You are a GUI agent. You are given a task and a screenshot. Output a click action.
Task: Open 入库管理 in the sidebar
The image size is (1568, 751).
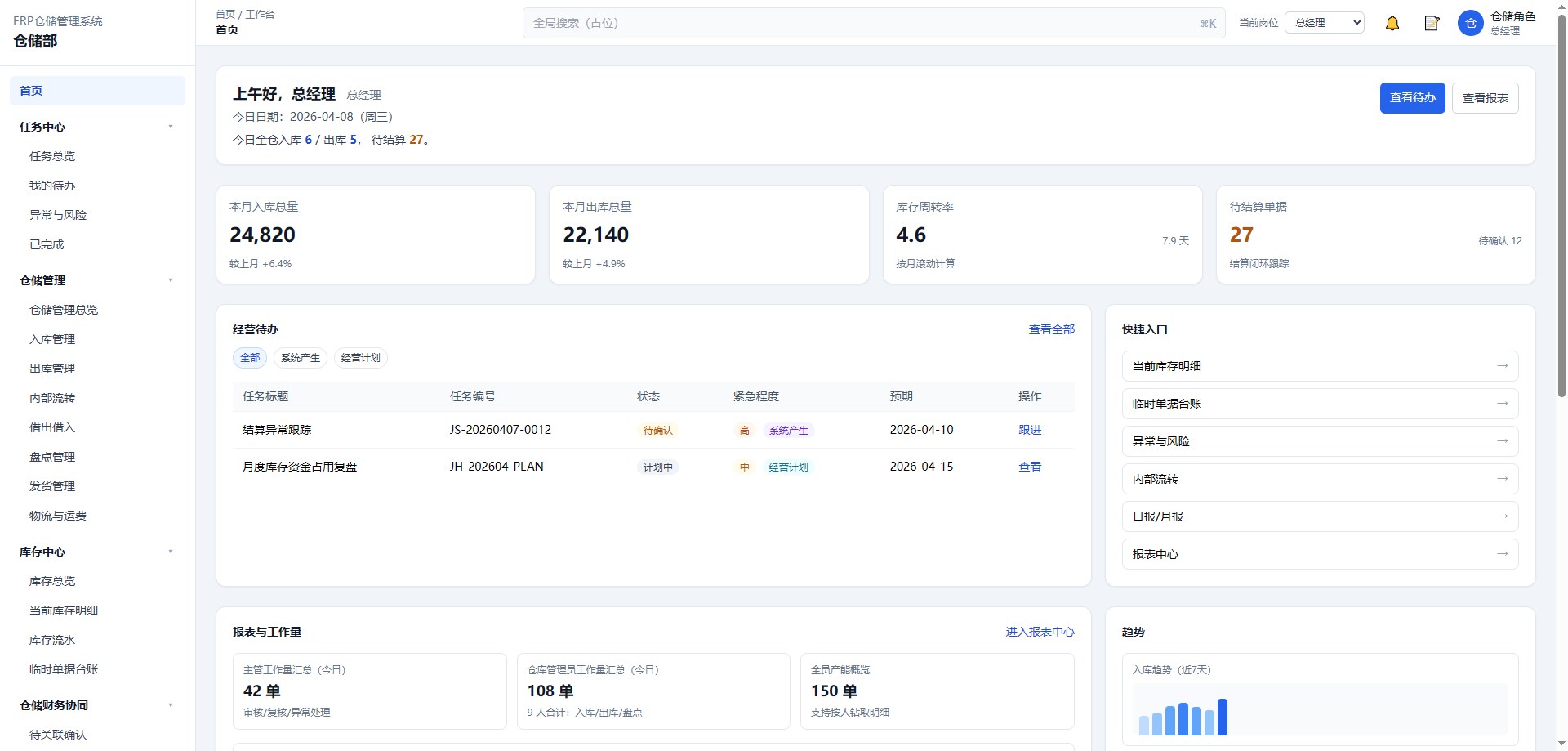pos(97,339)
